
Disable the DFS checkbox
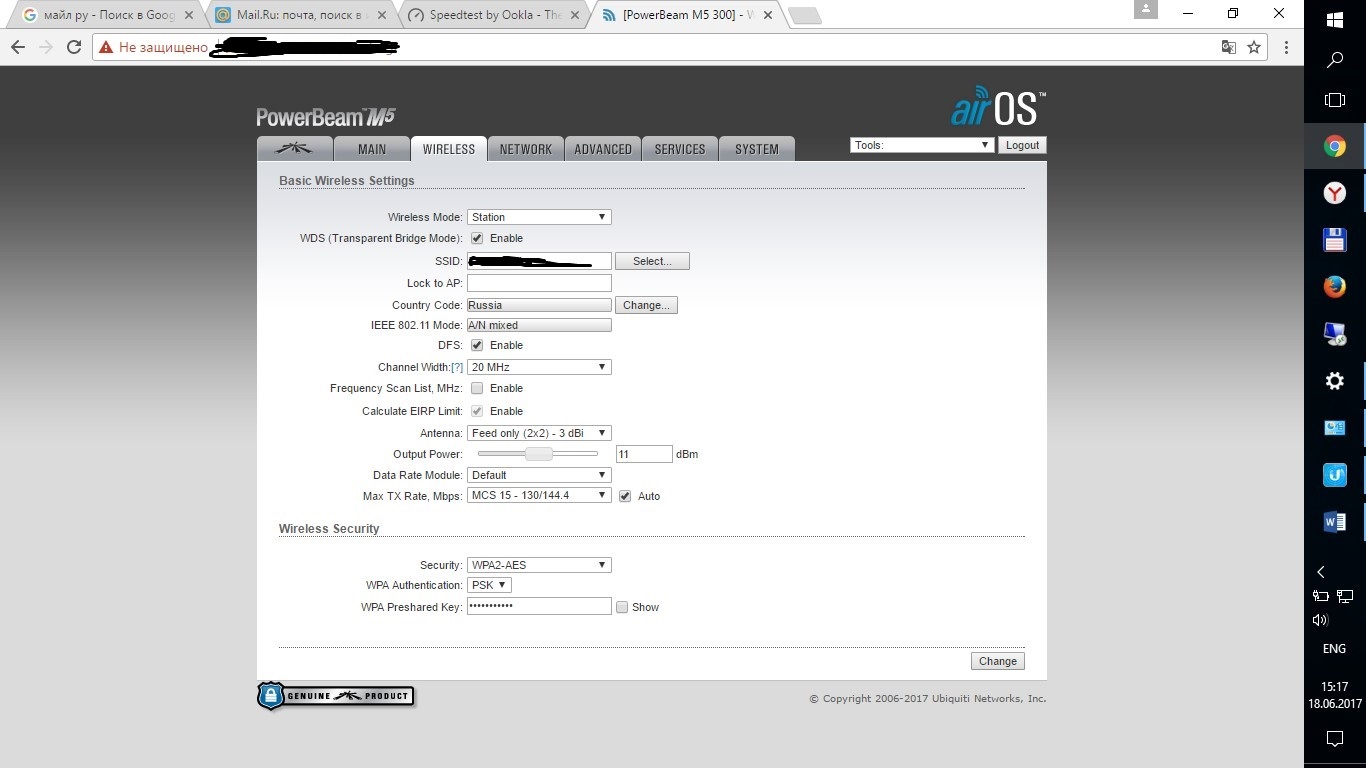477,346
